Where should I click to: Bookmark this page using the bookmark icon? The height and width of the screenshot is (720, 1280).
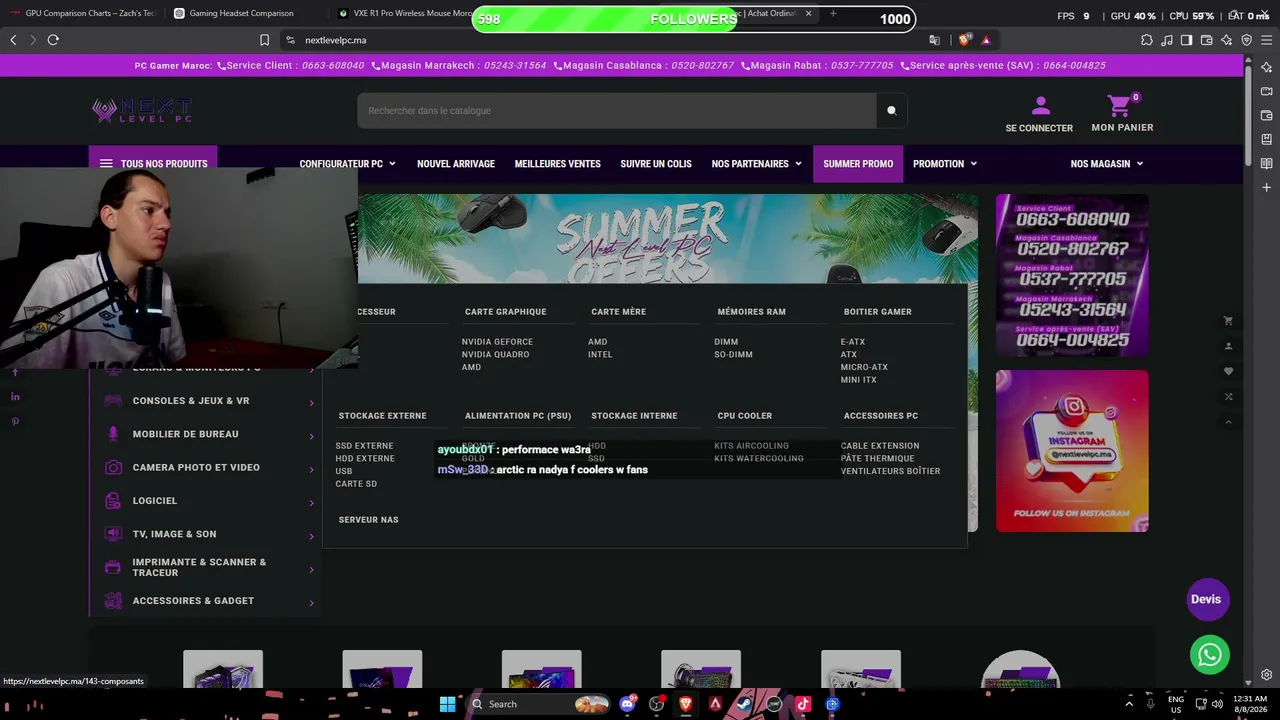[264, 40]
